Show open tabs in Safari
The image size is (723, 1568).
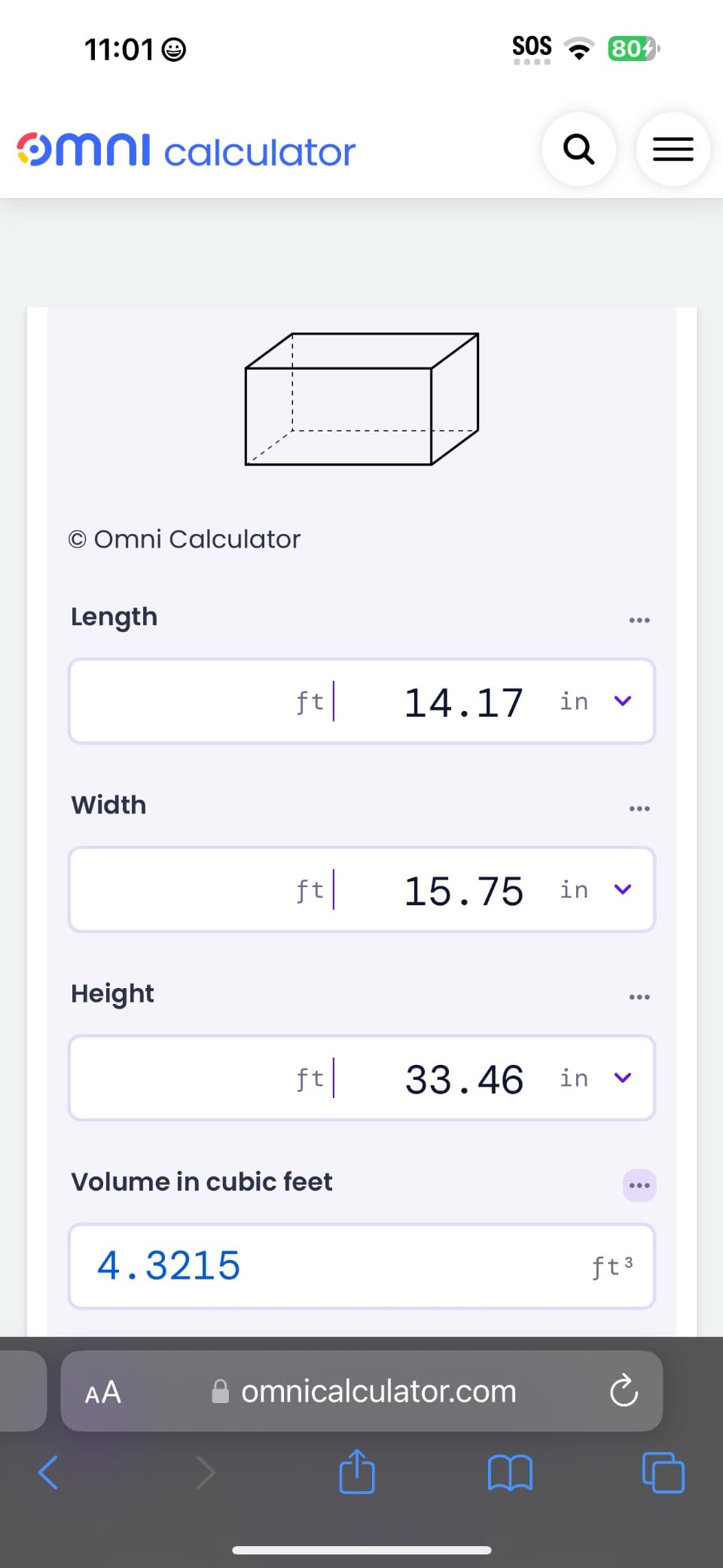[x=663, y=1472]
